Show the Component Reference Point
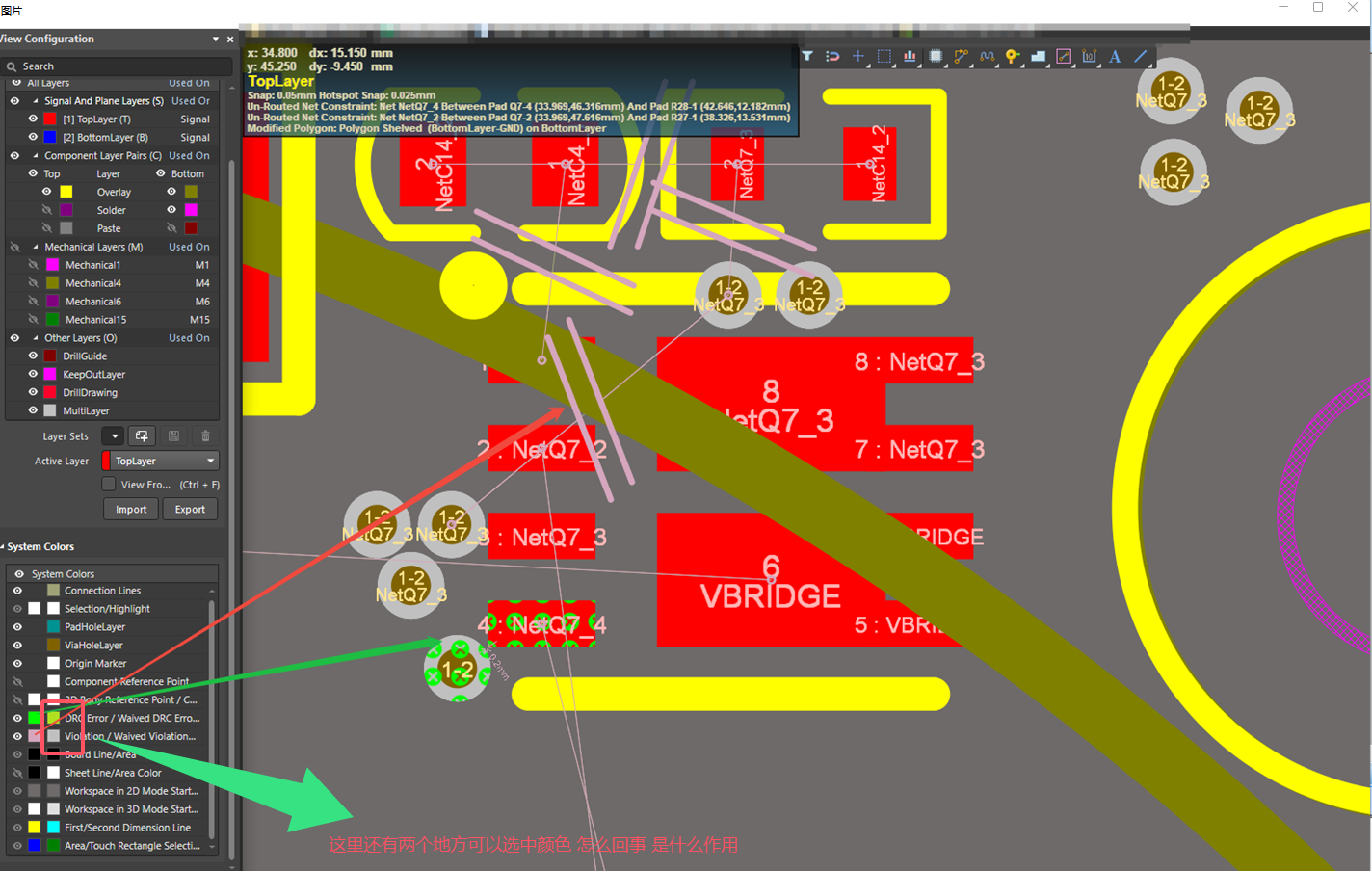 coord(17,682)
